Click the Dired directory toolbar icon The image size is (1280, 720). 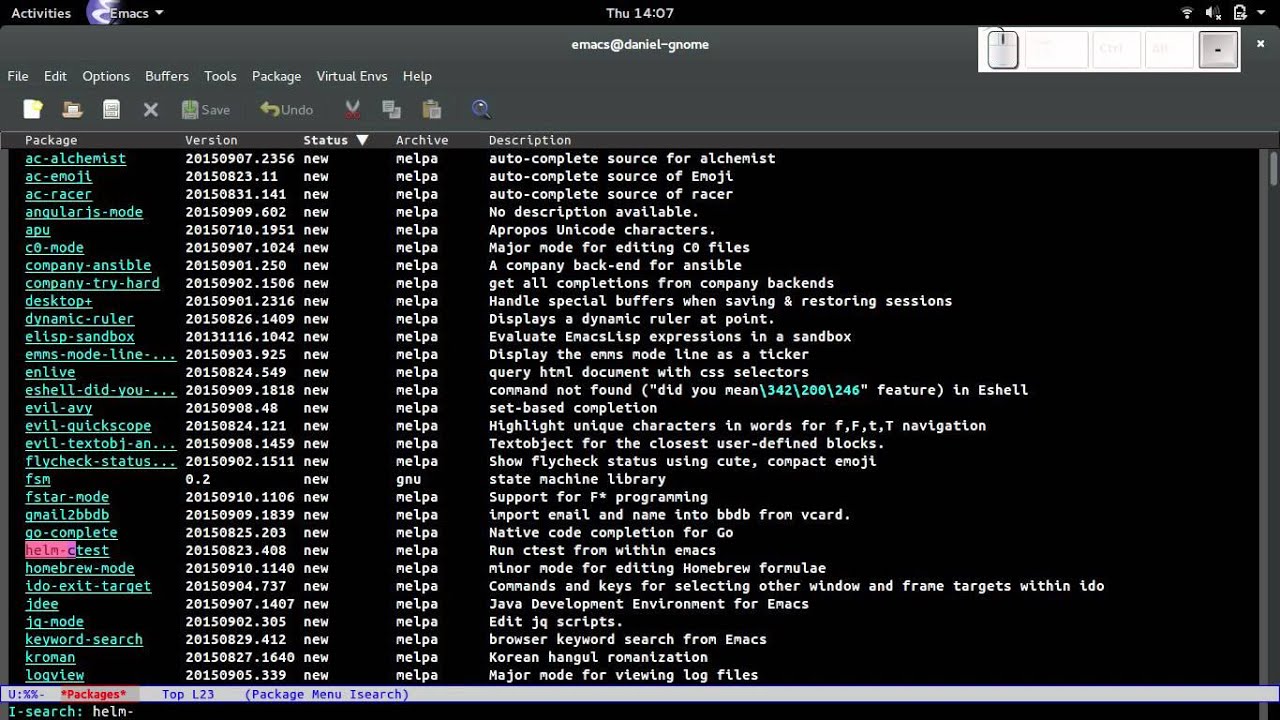[x=111, y=109]
